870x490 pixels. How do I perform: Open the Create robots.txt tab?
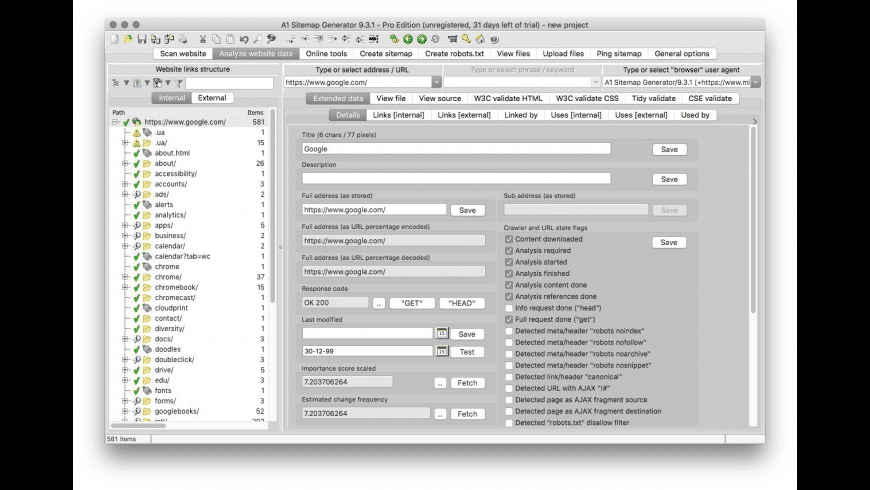[x=454, y=54]
